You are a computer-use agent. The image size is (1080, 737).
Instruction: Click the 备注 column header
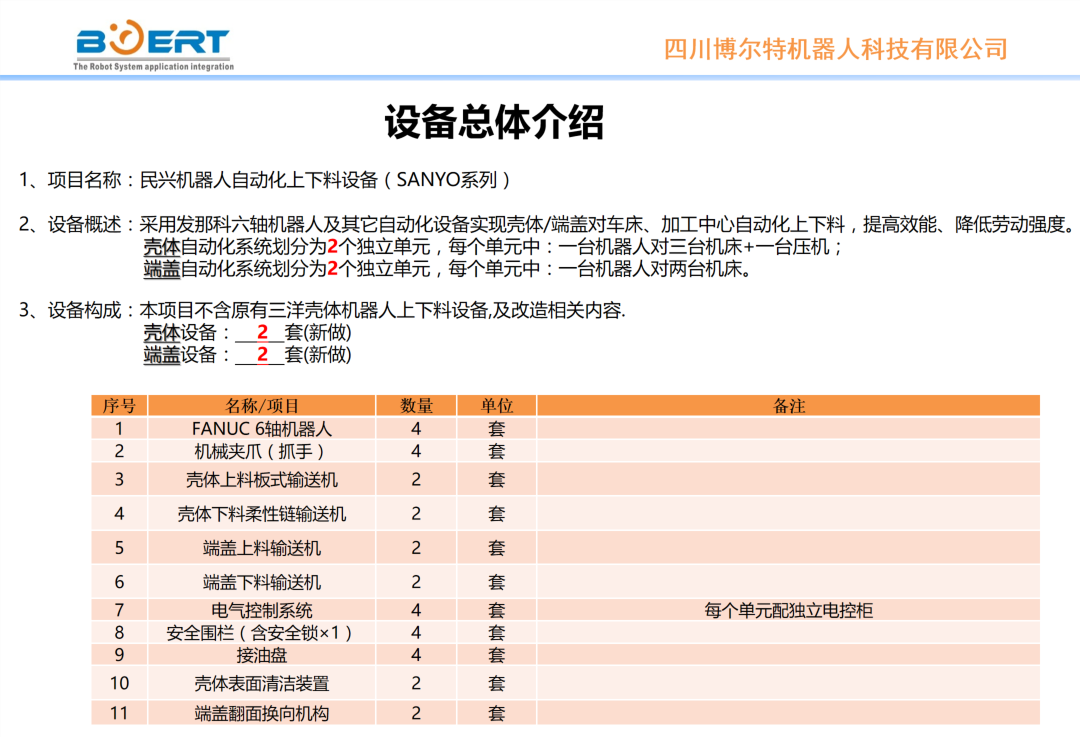point(789,406)
